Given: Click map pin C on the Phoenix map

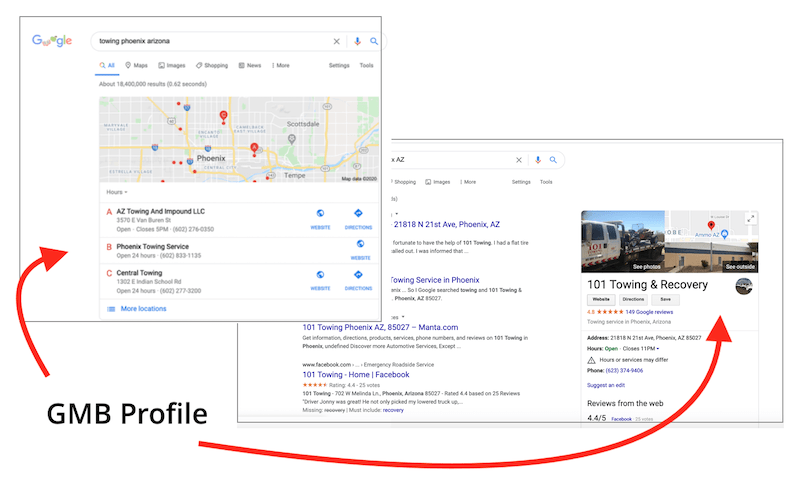Looking at the screenshot, I should [223, 116].
